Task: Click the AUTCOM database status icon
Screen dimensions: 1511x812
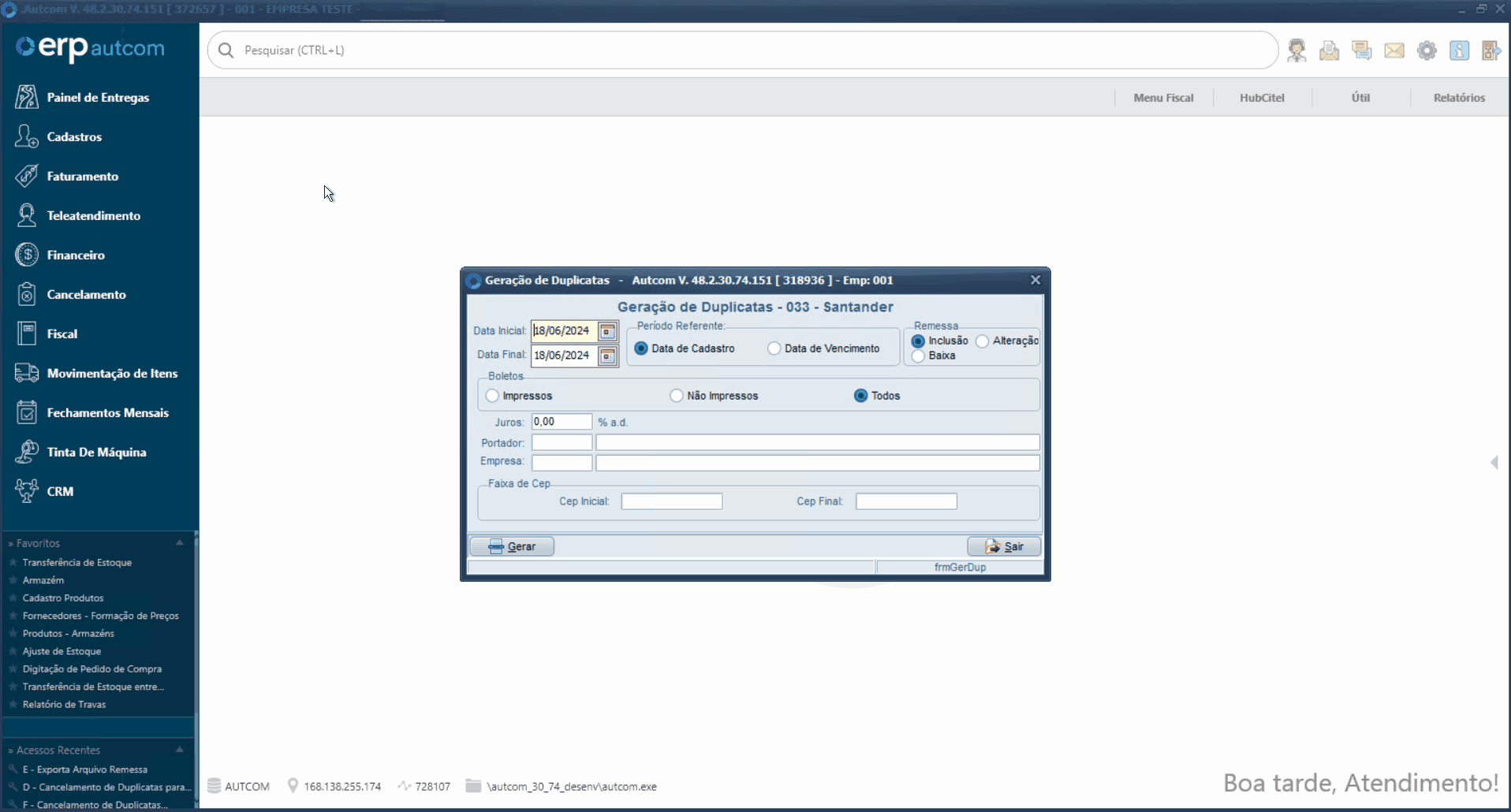Action: click(214, 786)
